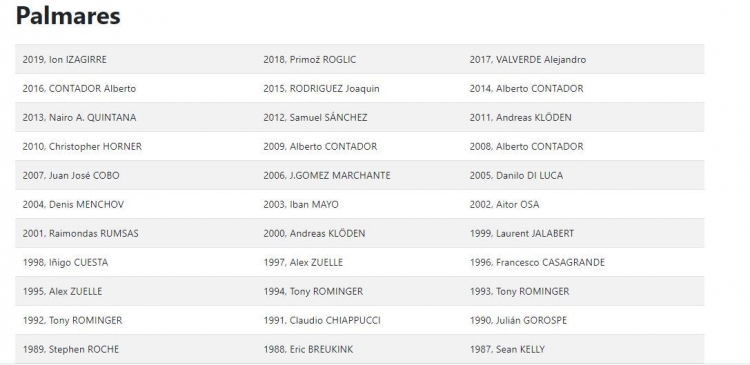
Task: Select the 2016 CONTADOR Alberto cell
Action: (79, 88)
